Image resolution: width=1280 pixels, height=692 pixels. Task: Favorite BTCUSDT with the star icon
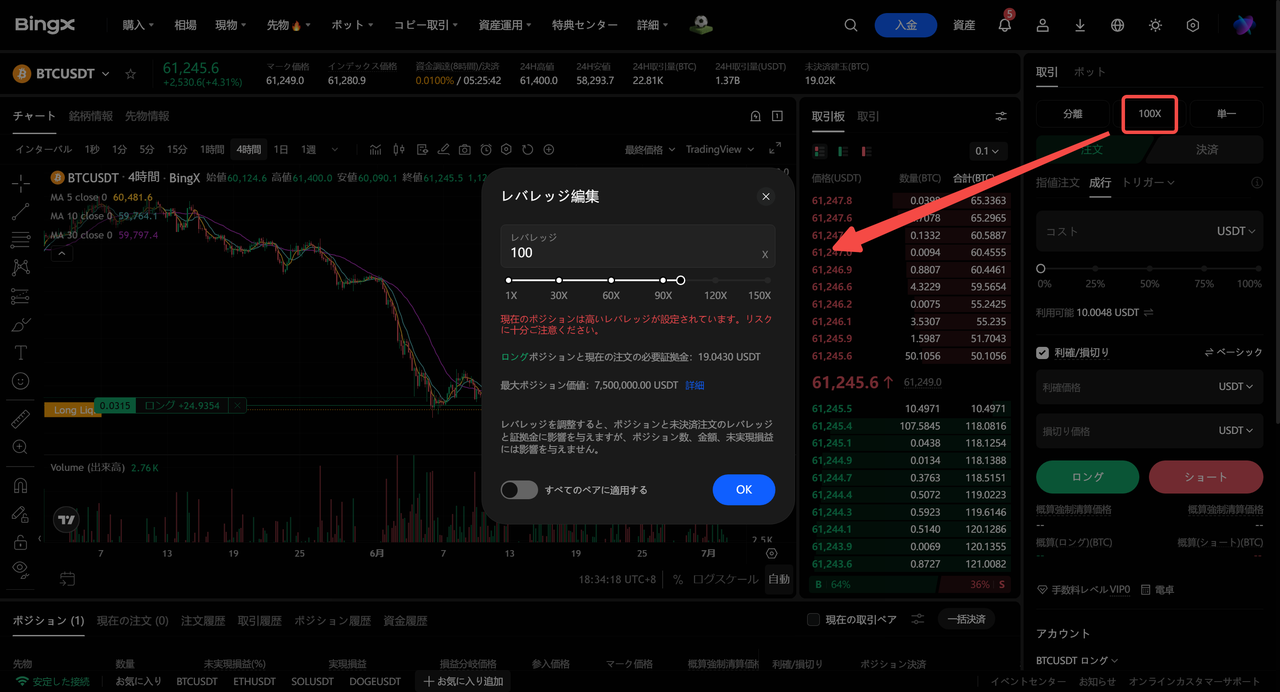[130, 74]
